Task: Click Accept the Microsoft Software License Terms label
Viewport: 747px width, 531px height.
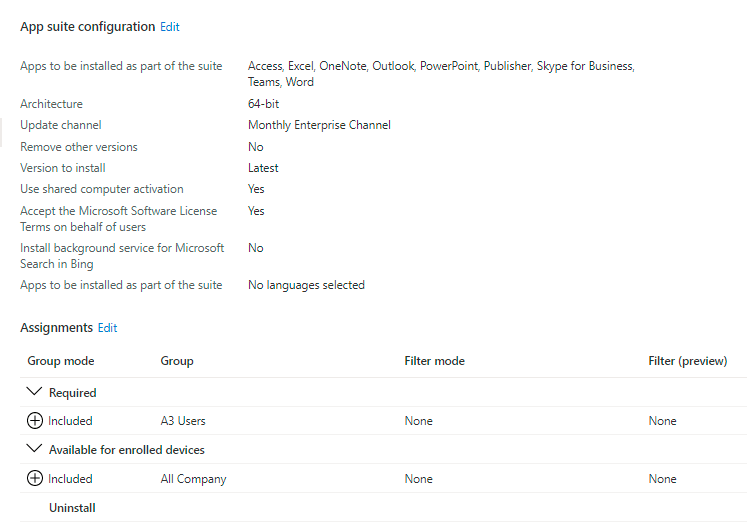Action: 119,219
